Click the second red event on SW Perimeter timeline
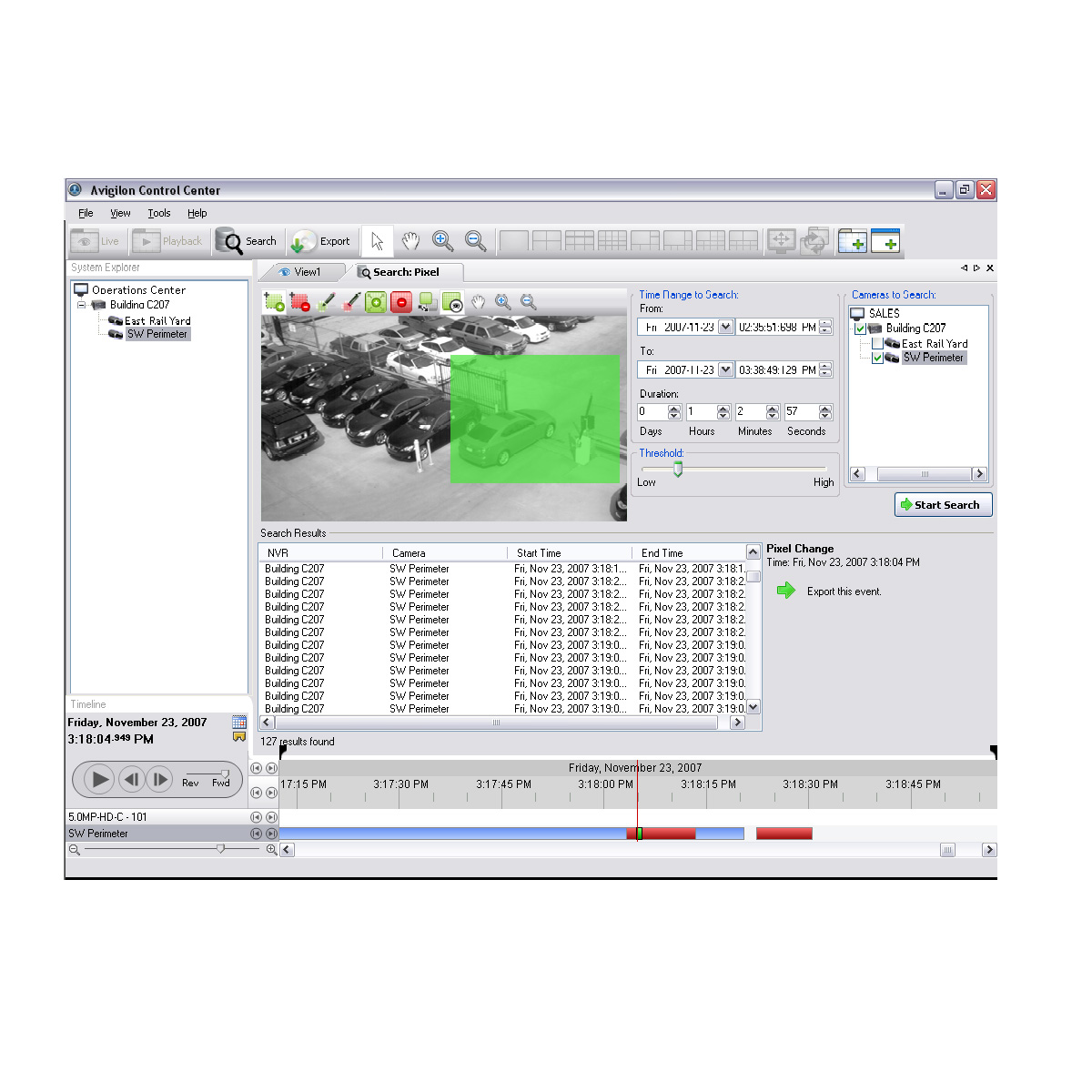This screenshot has height=1092, width=1092. tap(784, 834)
